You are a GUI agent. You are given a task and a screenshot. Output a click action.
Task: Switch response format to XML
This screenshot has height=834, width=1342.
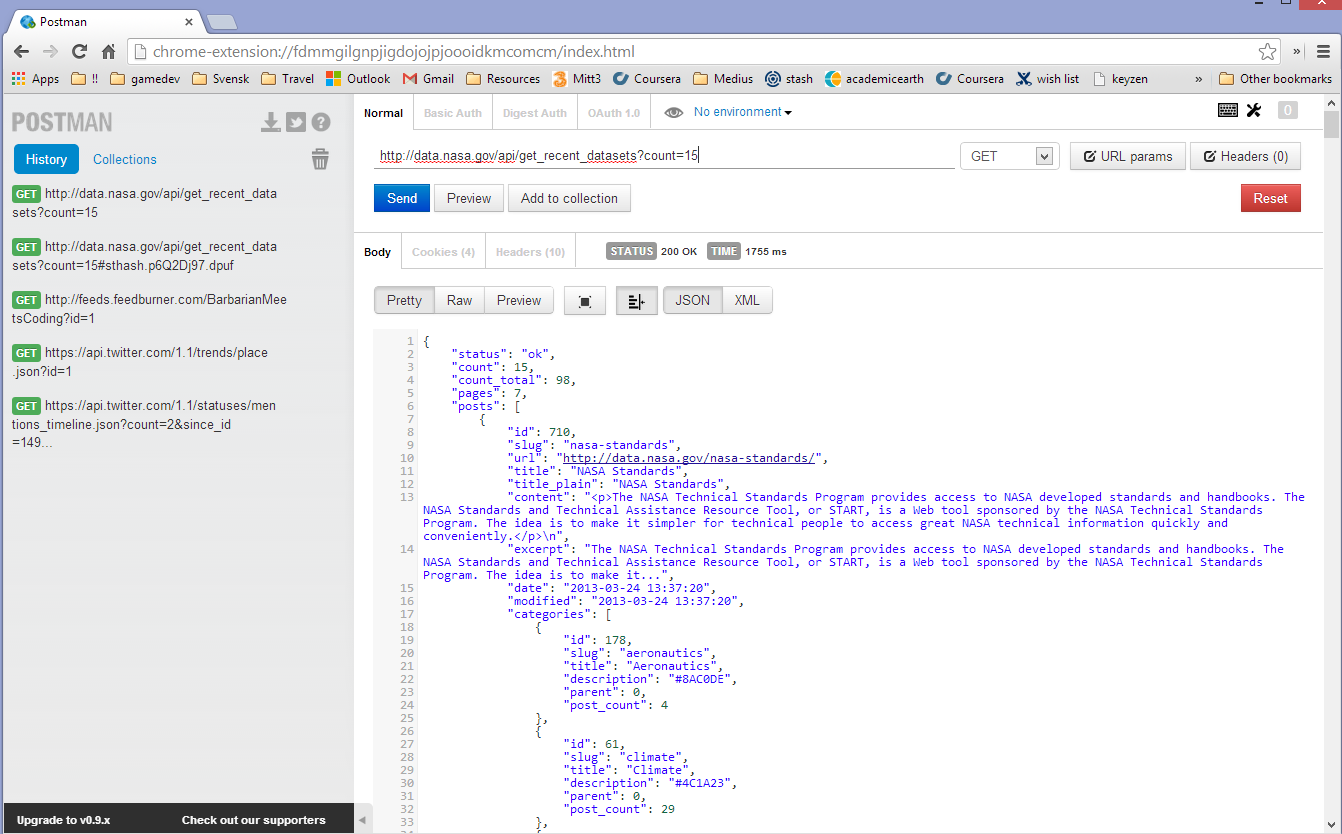(x=747, y=300)
